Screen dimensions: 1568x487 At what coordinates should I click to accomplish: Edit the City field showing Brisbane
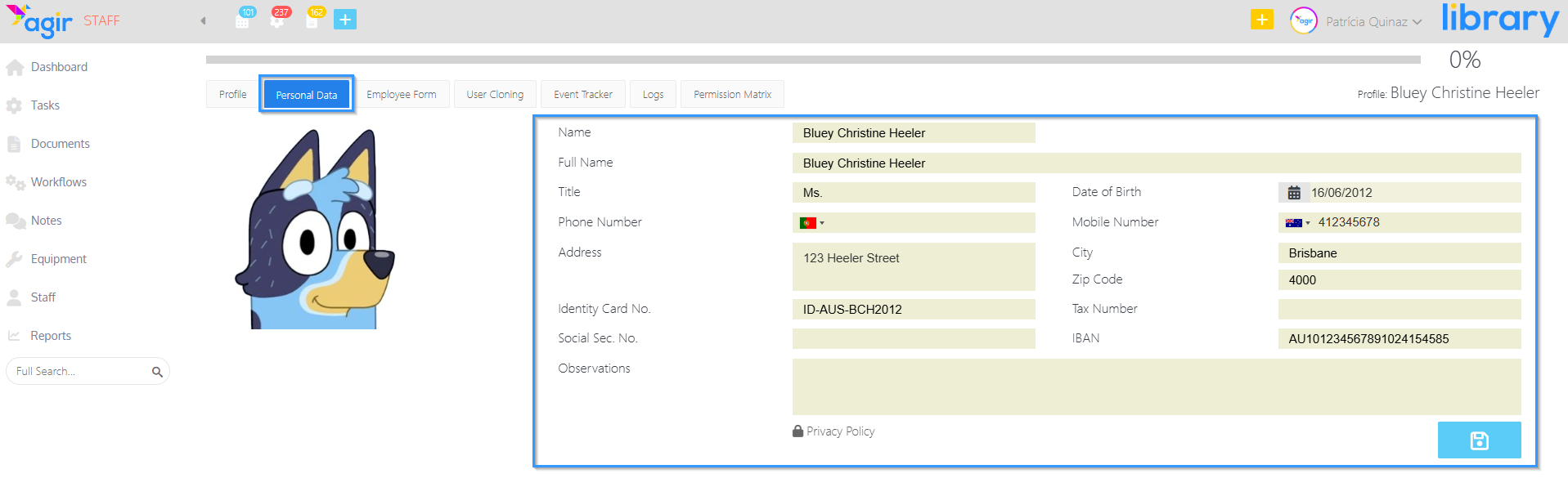click(x=1400, y=253)
